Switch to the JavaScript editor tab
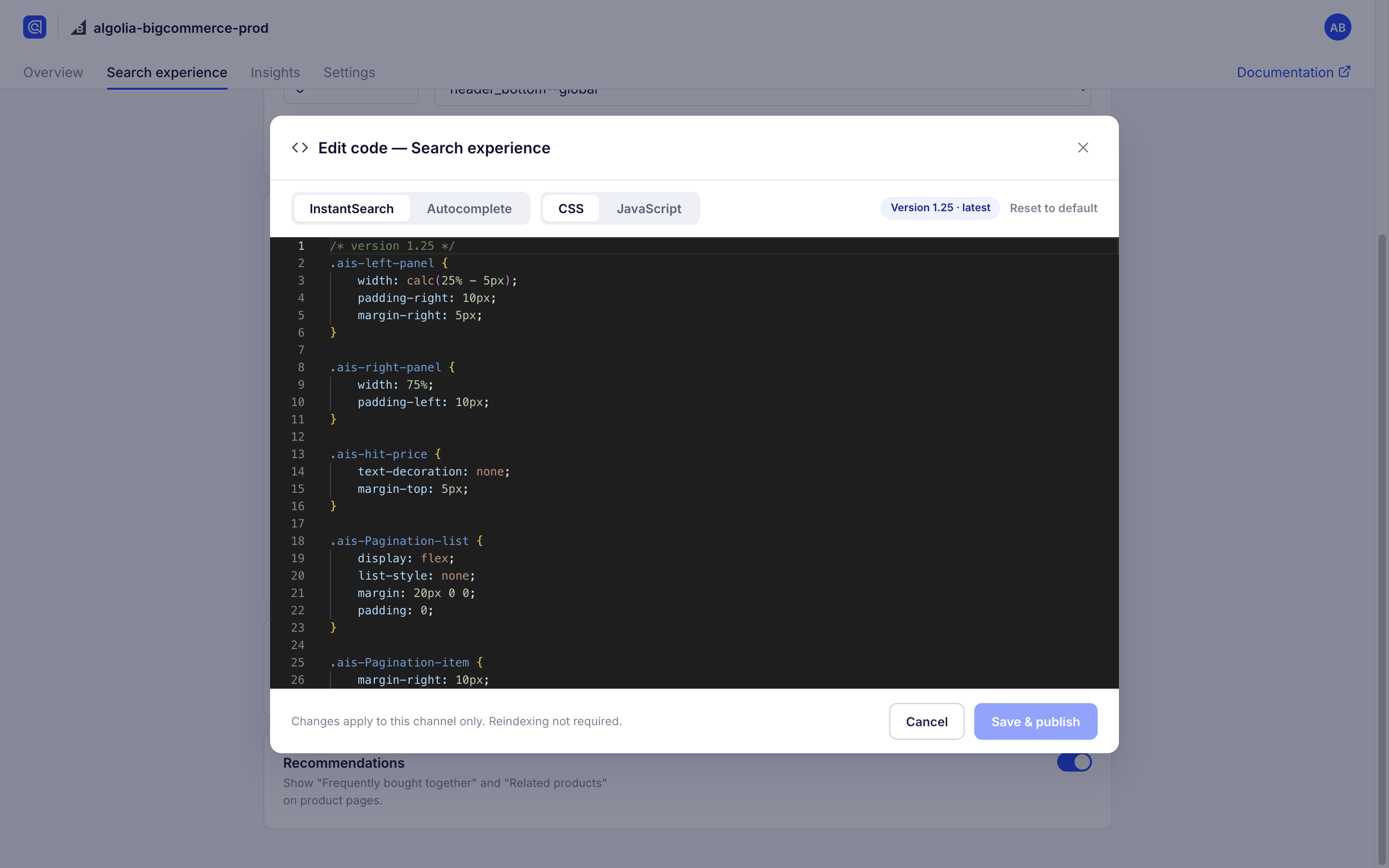This screenshot has width=1389, height=868. tap(649, 208)
